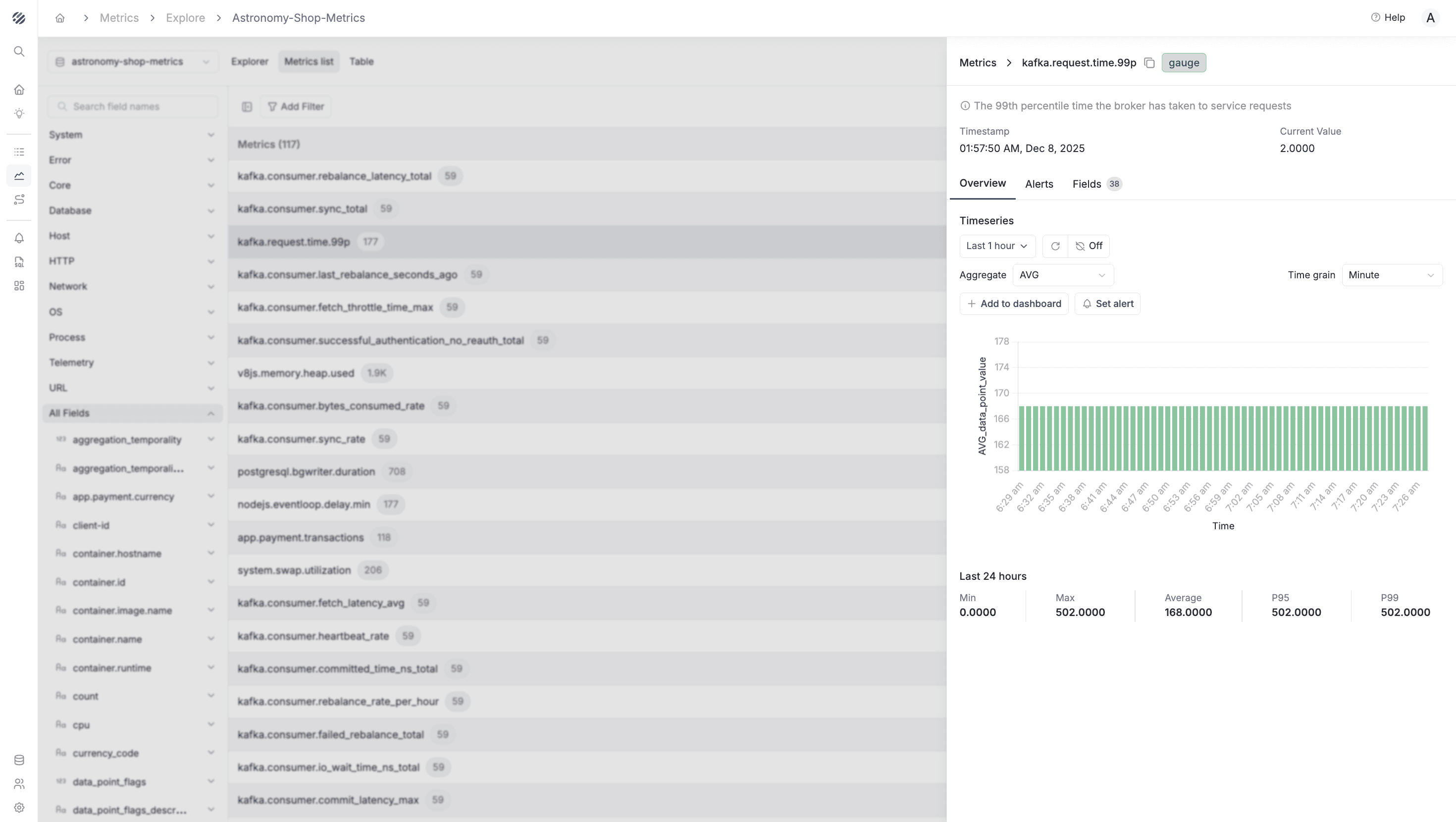Open the Aggregate AVG dropdown

click(1063, 275)
